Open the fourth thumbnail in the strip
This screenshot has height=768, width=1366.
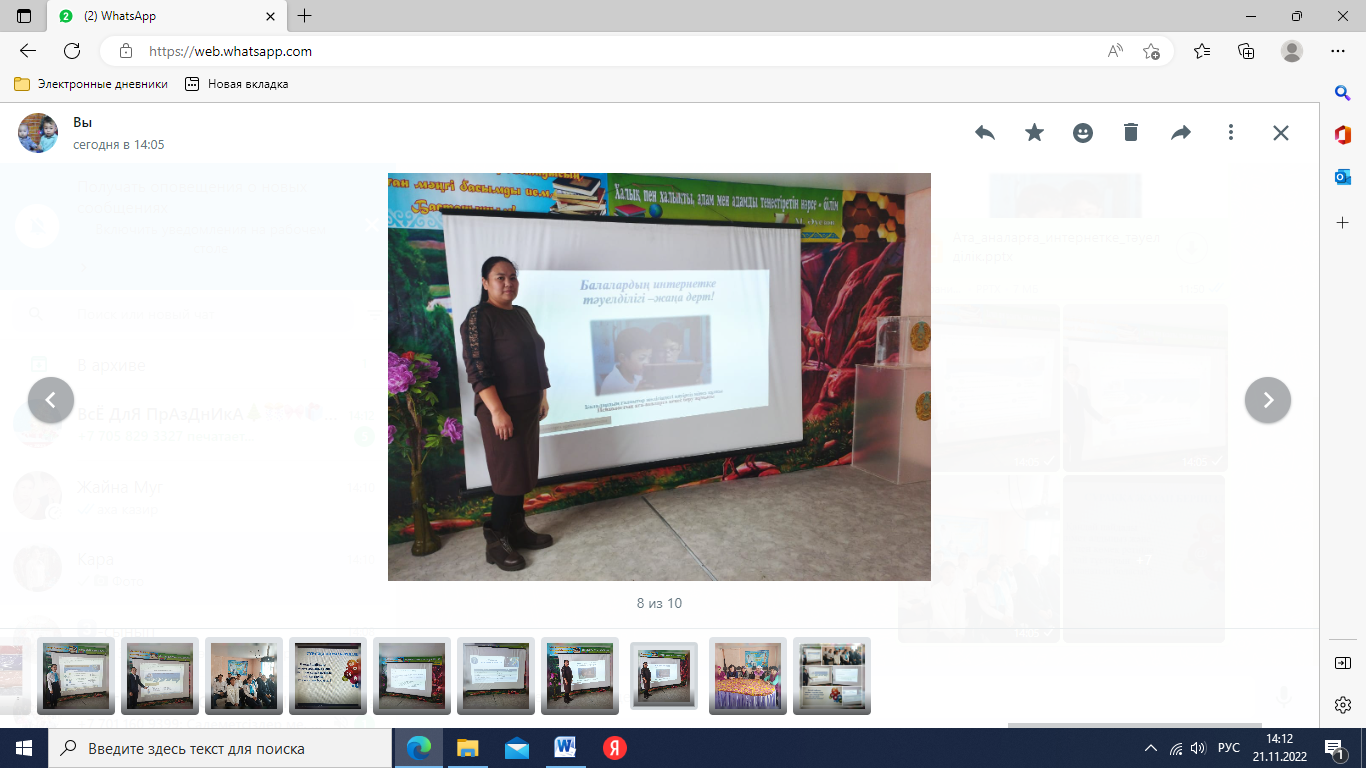pyautogui.click(x=328, y=676)
